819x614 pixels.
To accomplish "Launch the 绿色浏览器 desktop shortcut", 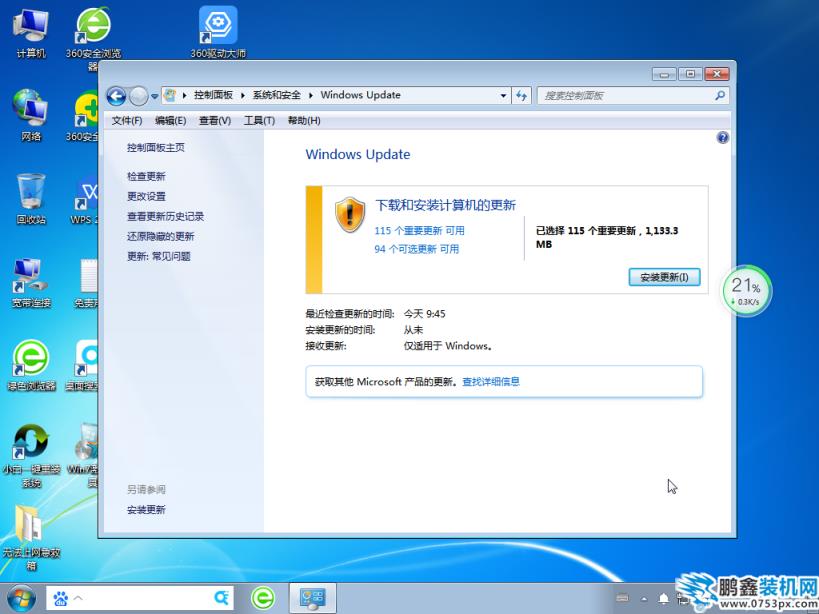I will click(x=31, y=365).
